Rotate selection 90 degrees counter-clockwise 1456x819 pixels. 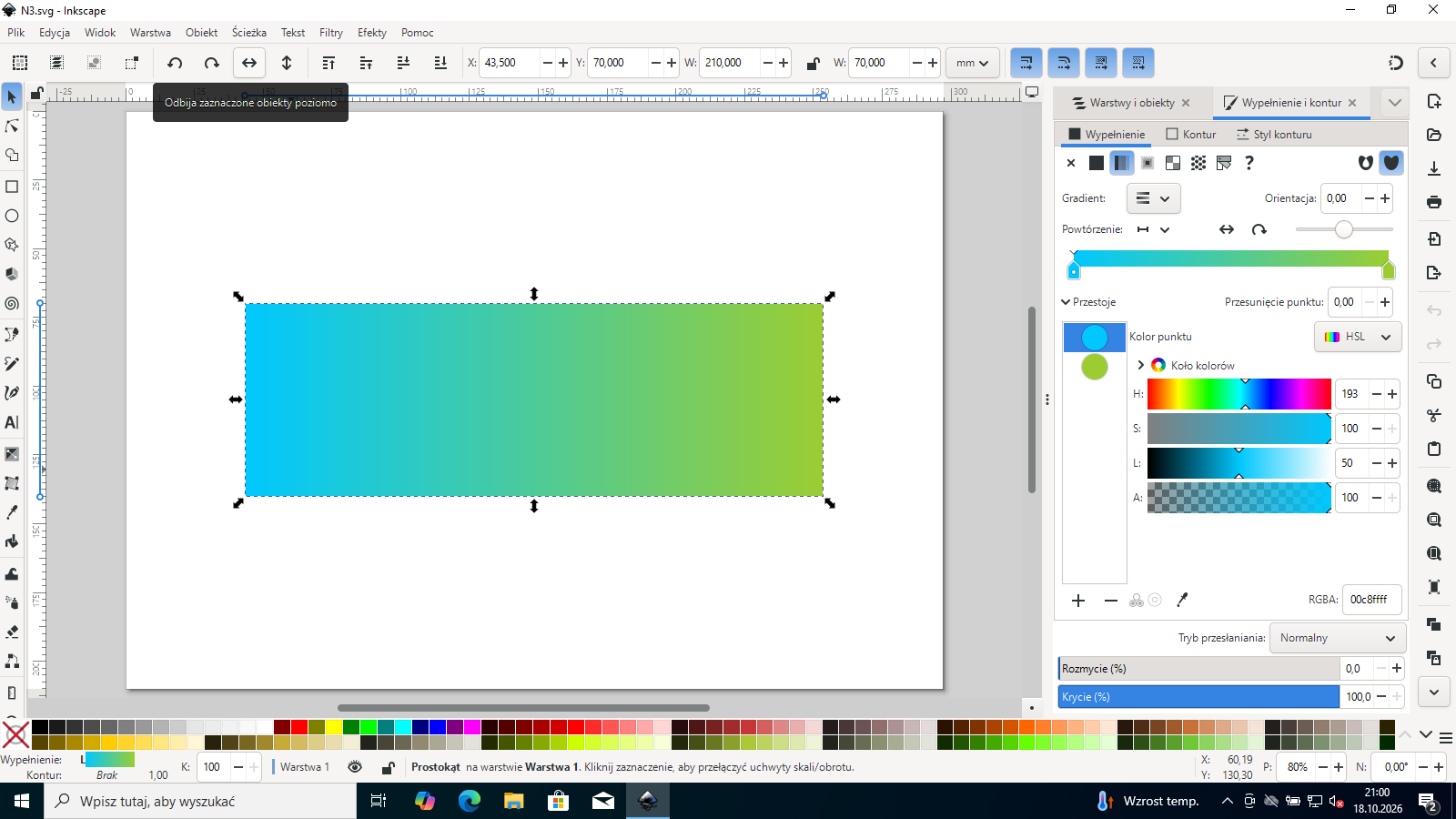coord(175,63)
